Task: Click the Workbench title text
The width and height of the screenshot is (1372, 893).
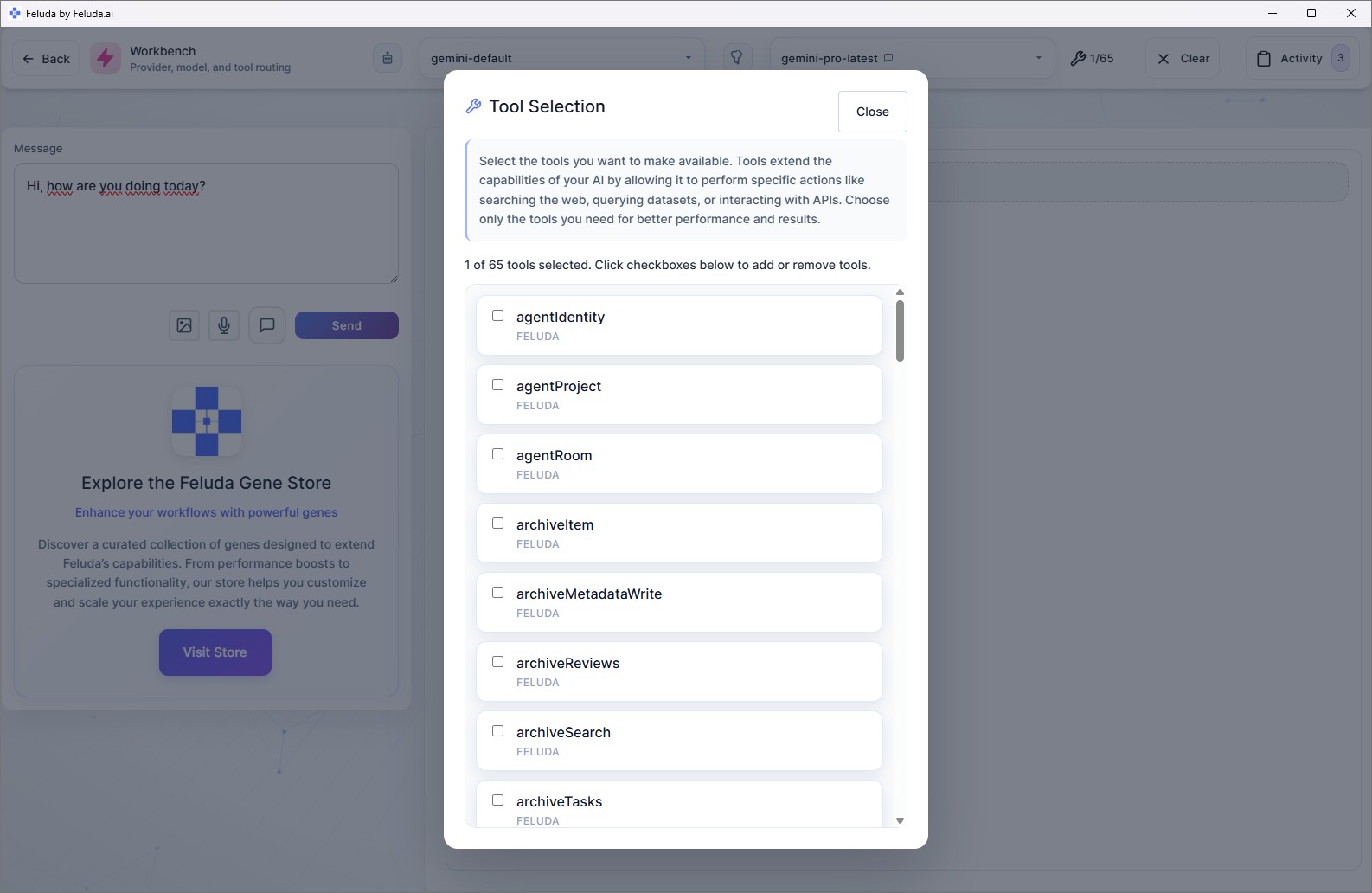Action: tap(163, 51)
